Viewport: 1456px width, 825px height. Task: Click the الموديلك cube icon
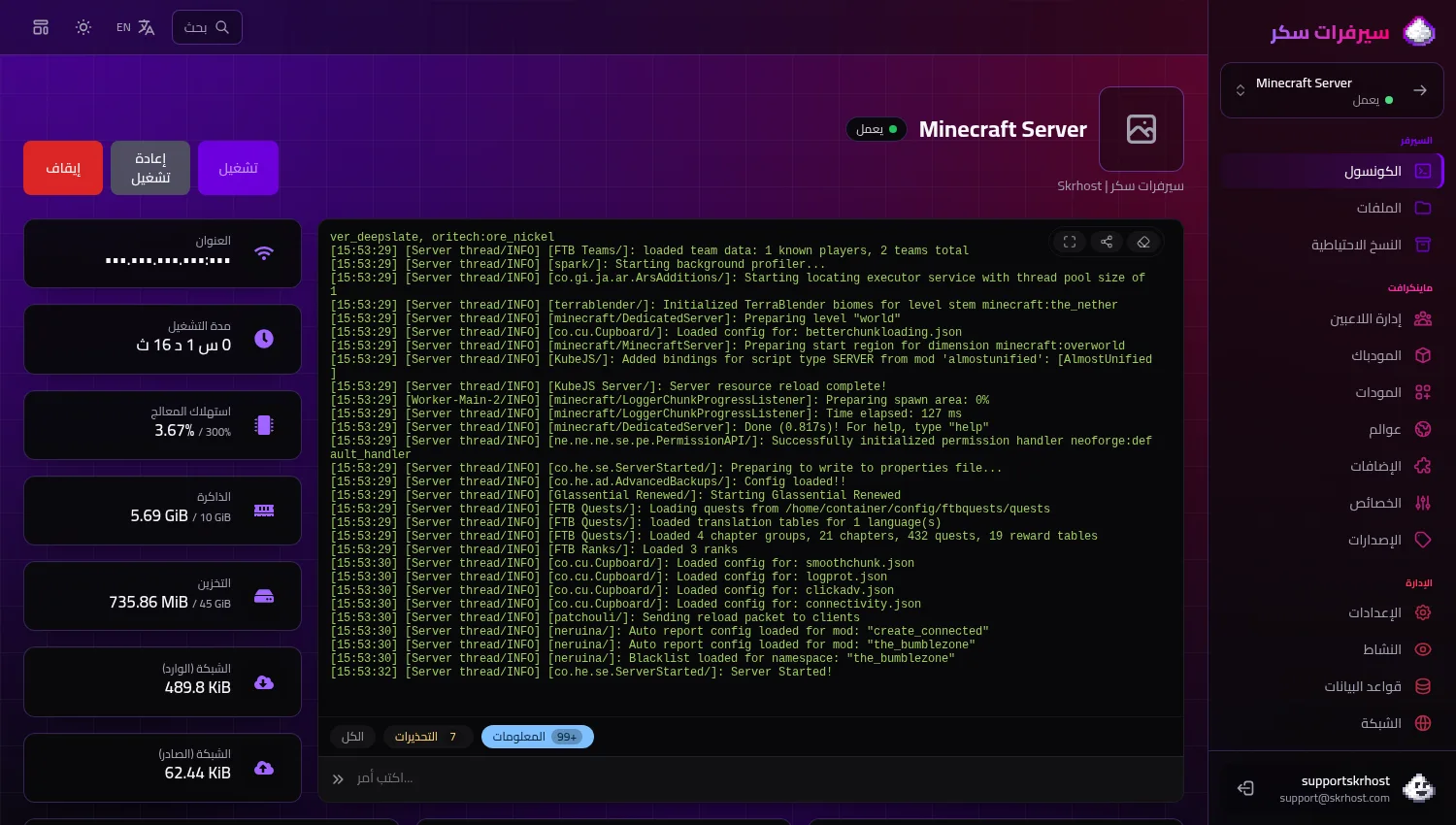(1423, 355)
